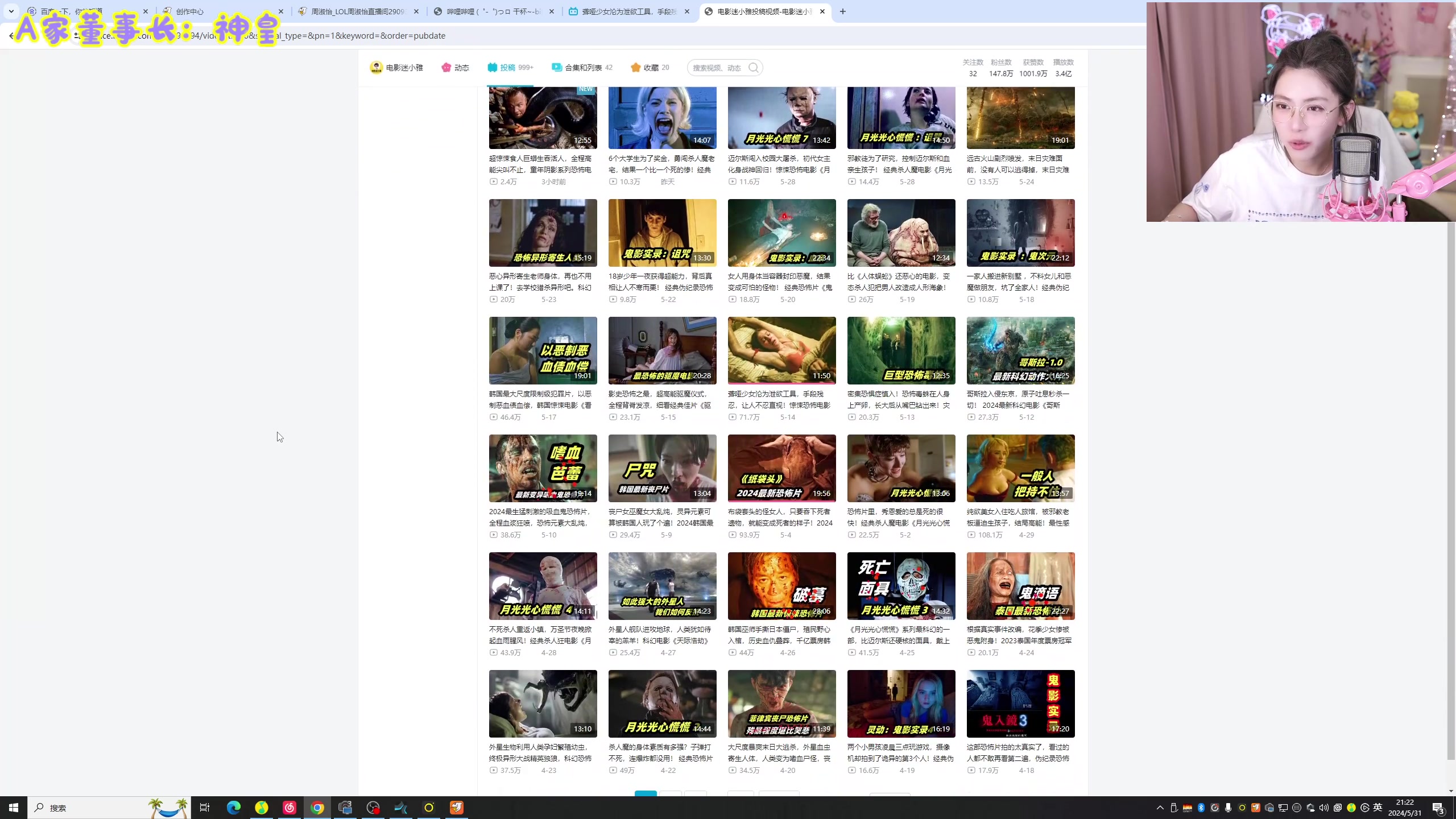Open thumbnail 尸咒 韩国最新丧尸片

662,468
